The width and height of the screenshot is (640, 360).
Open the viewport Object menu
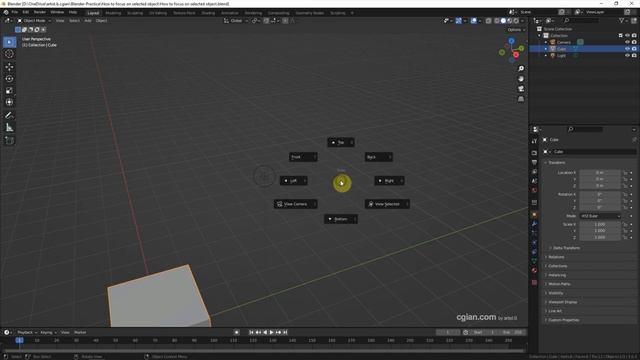tap(101, 21)
